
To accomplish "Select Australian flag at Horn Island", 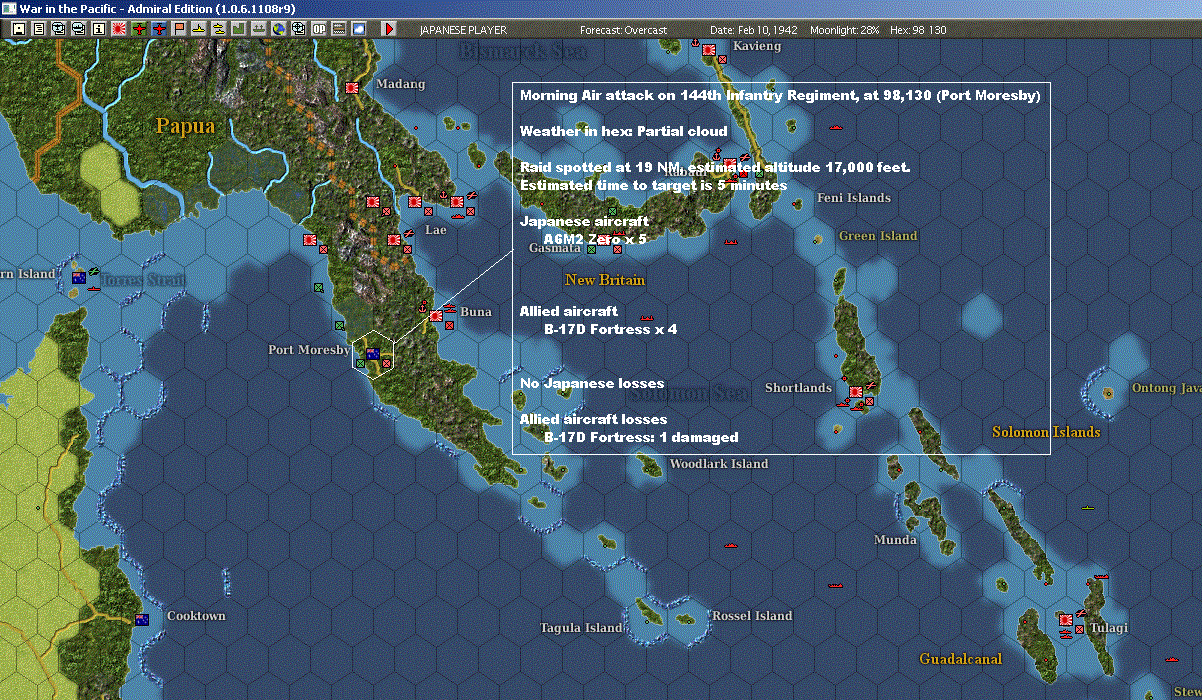I will 77,277.
